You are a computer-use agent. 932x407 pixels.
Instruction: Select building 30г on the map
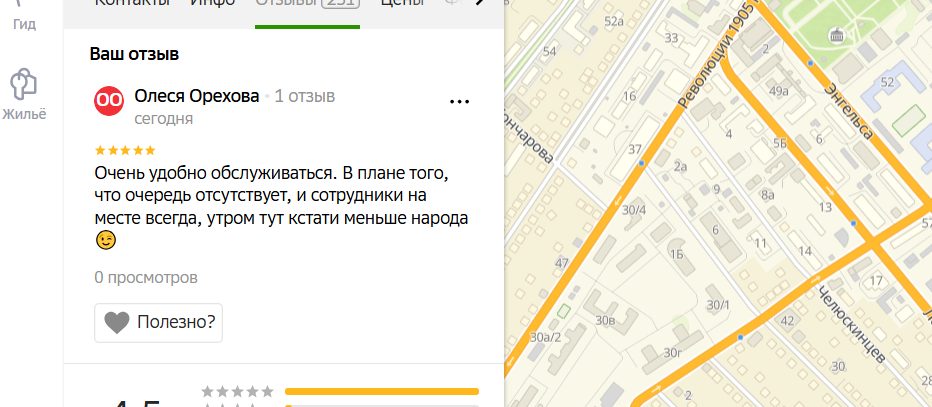pos(672,354)
